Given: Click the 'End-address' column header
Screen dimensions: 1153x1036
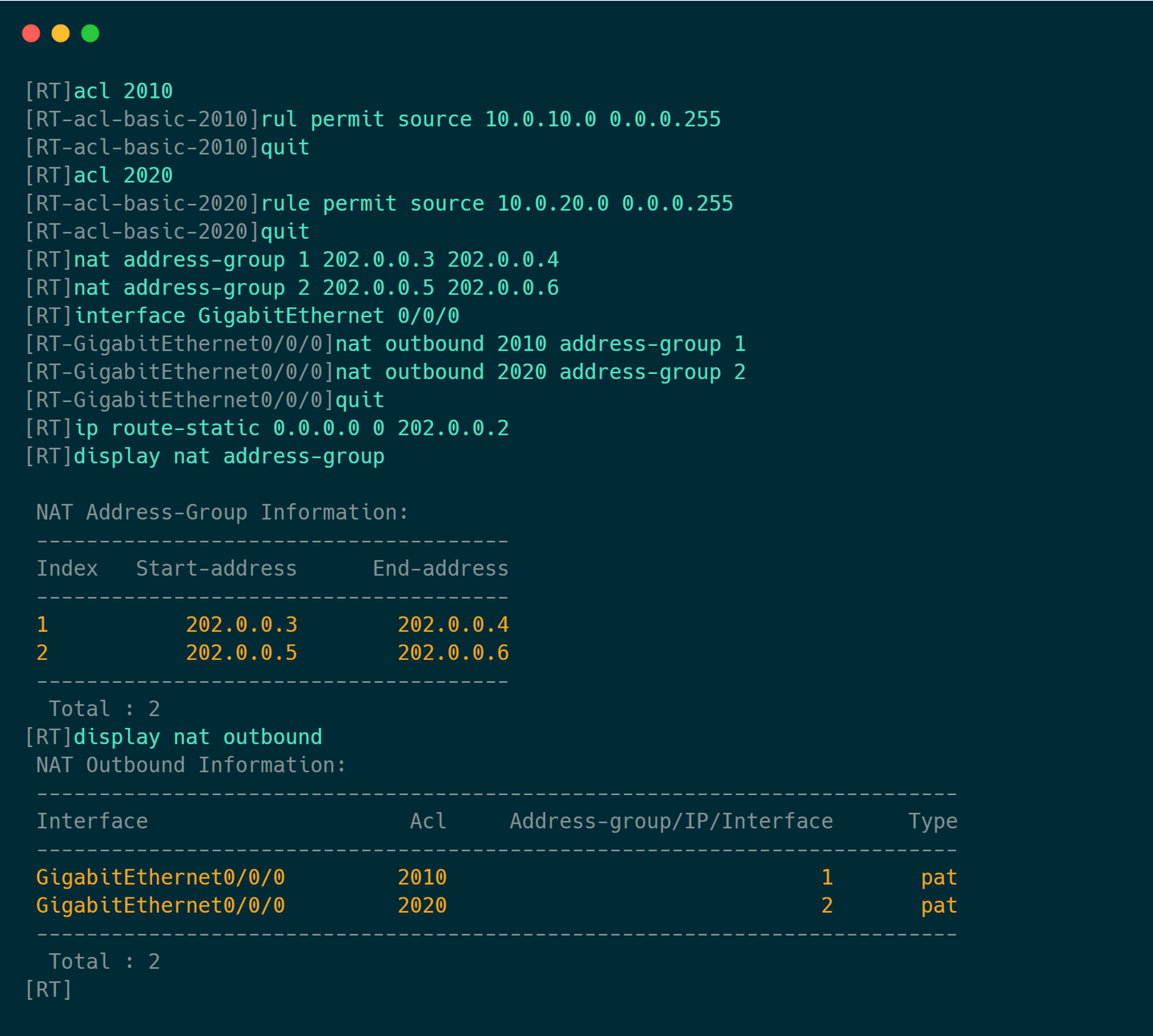Looking at the screenshot, I should point(440,568).
